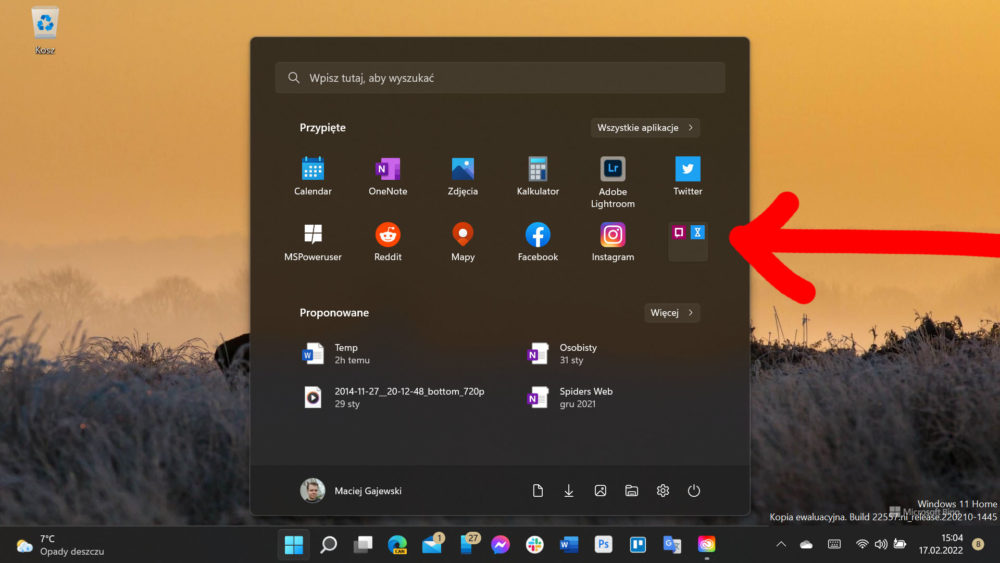1000x563 pixels.
Task: Click the Windows Start button on taskbar
Action: (x=294, y=545)
